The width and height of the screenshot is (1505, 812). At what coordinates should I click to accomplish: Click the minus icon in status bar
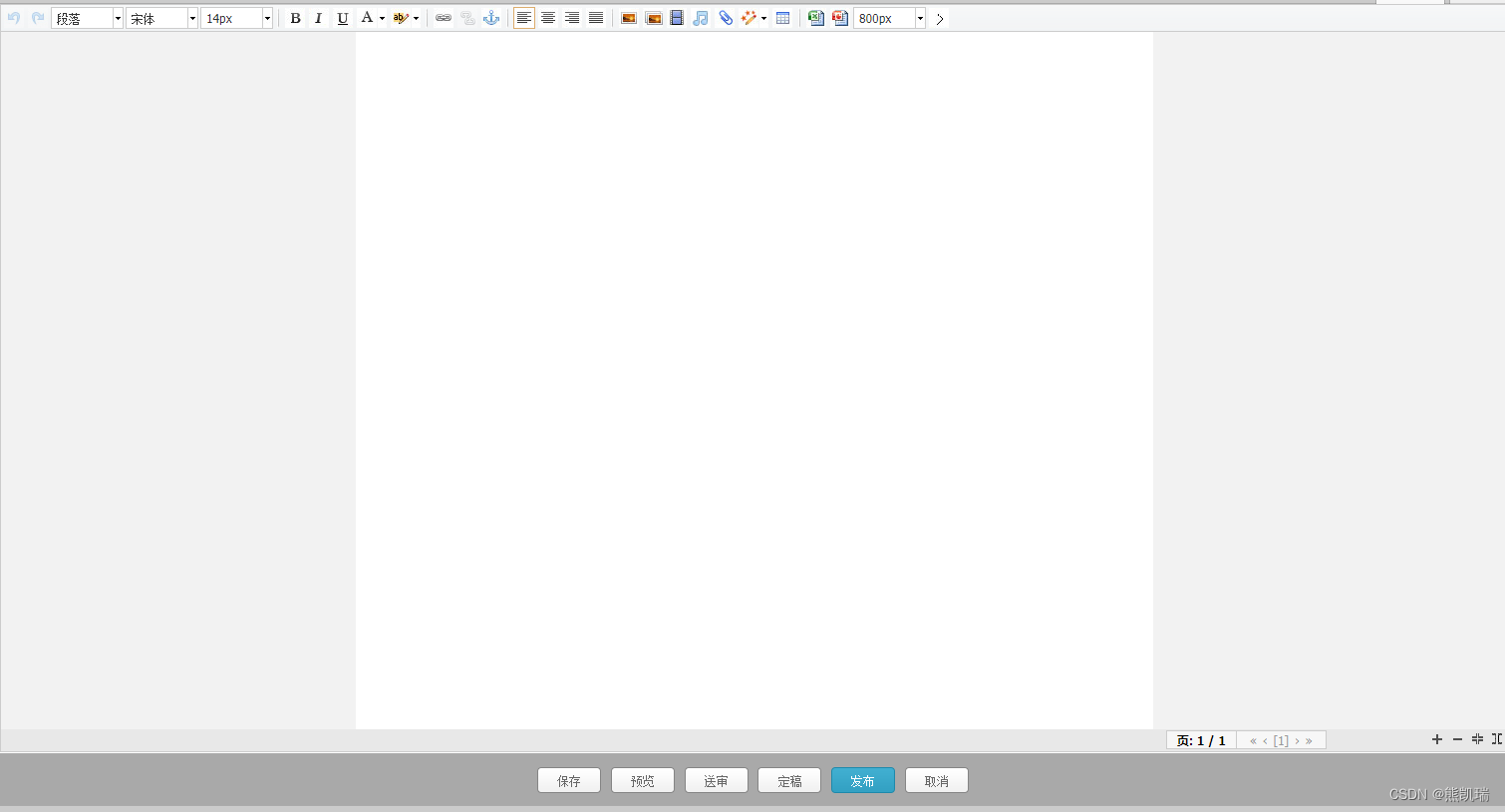(1457, 739)
